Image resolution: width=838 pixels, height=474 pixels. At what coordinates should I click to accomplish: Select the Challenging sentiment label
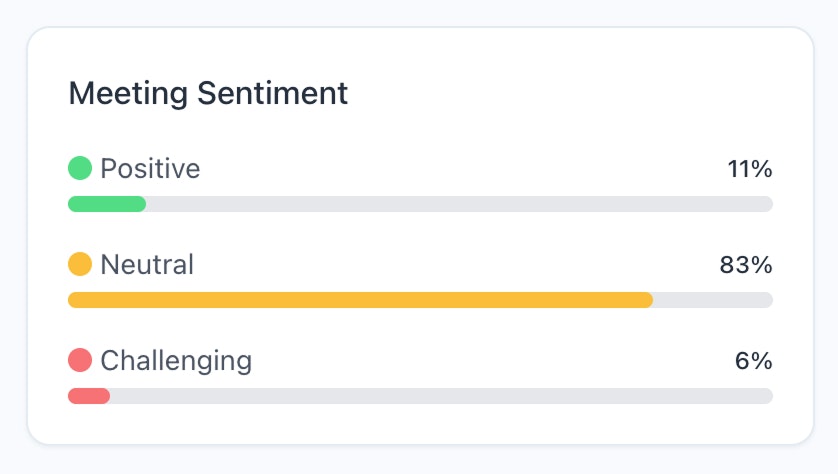(176, 360)
